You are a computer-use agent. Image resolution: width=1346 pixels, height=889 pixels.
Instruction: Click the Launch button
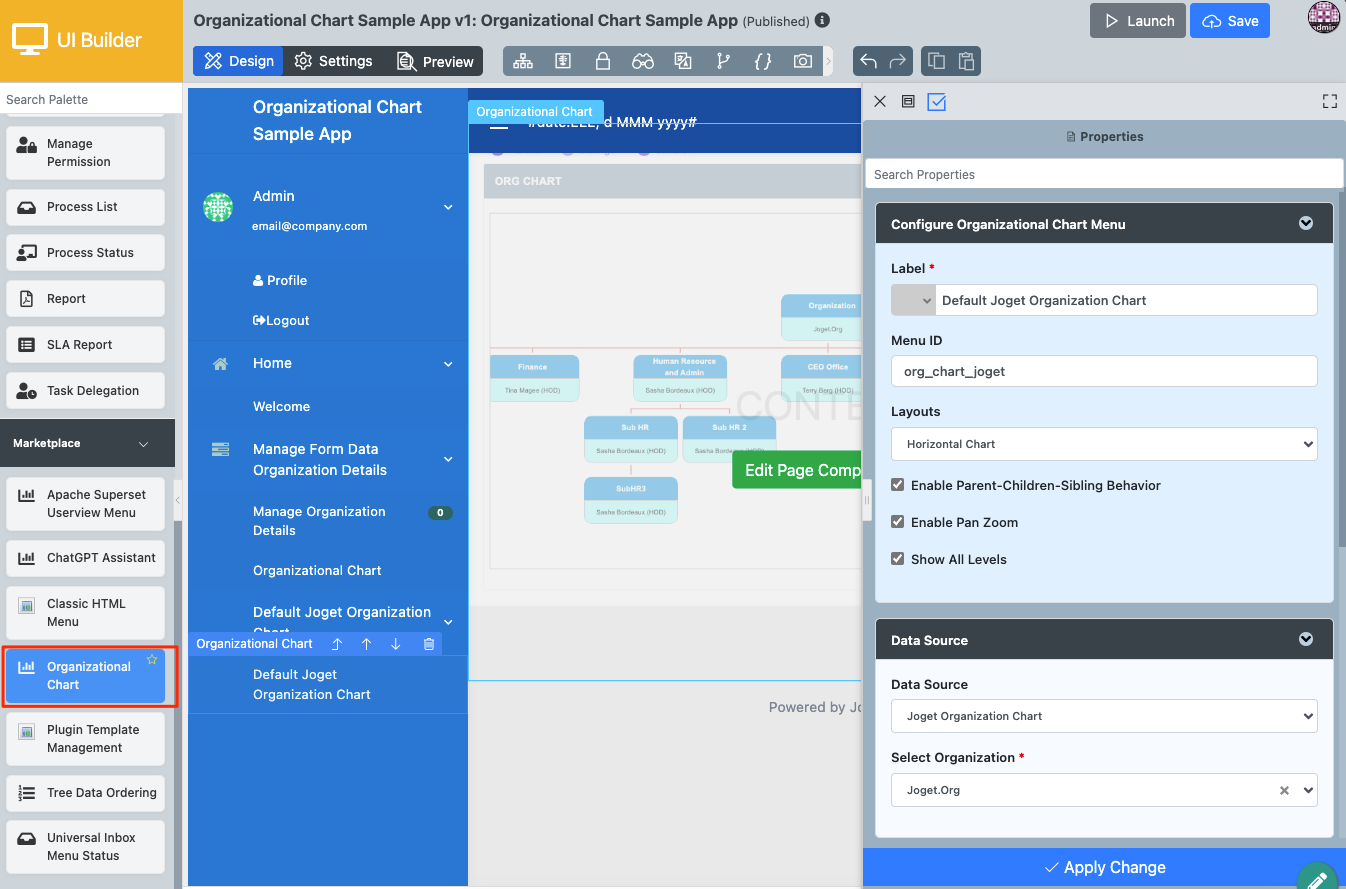[x=1138, y=21]
